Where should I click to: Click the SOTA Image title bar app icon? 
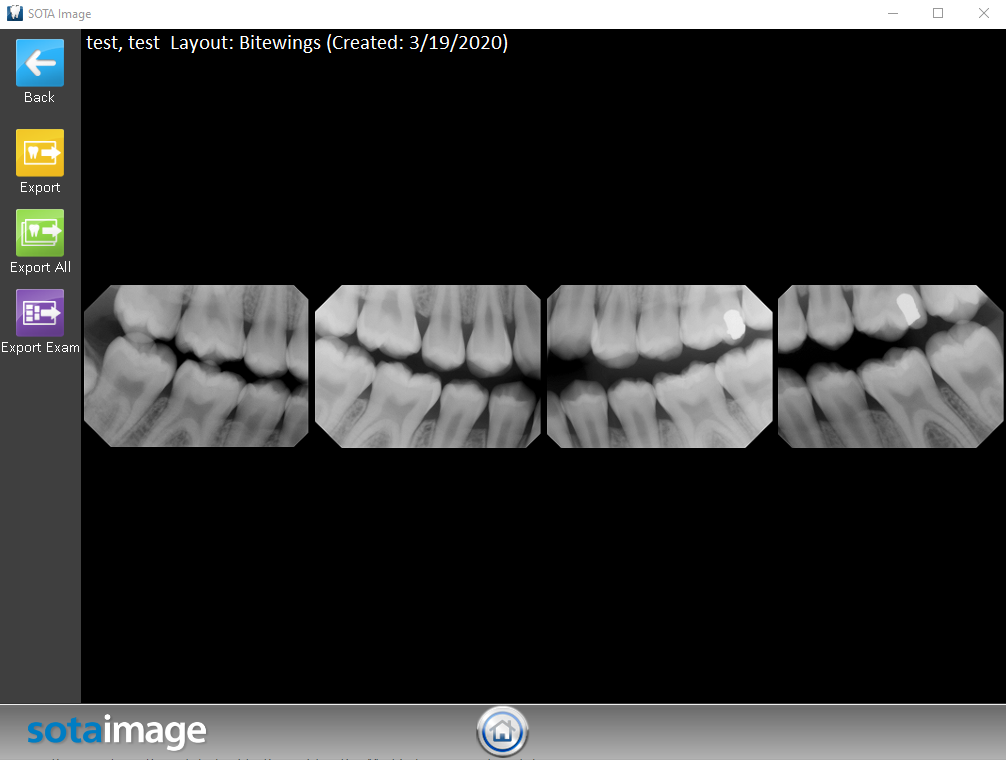14,14
